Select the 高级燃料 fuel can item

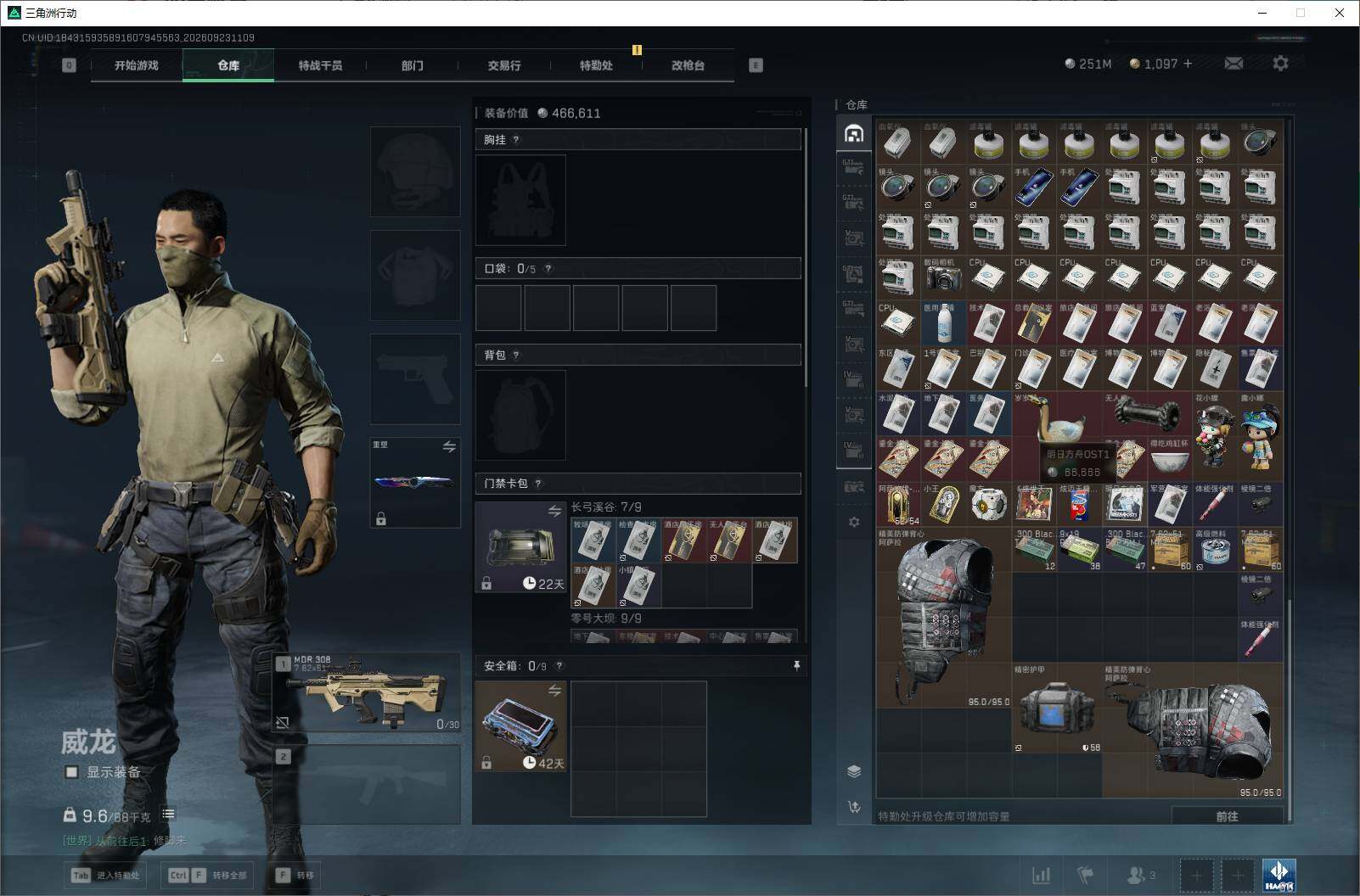(x=1216, y=549)
